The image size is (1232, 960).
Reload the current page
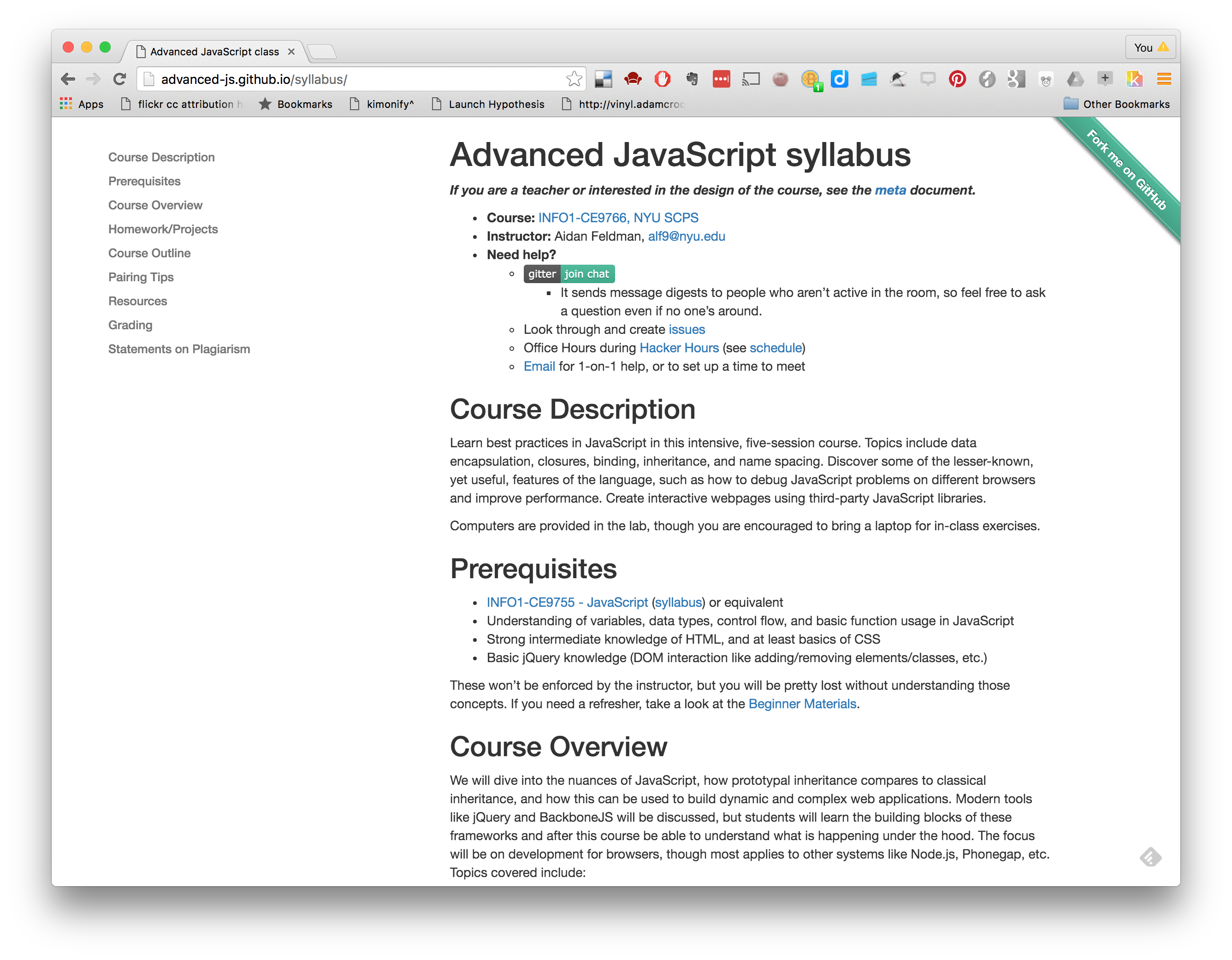click(119, 79)
